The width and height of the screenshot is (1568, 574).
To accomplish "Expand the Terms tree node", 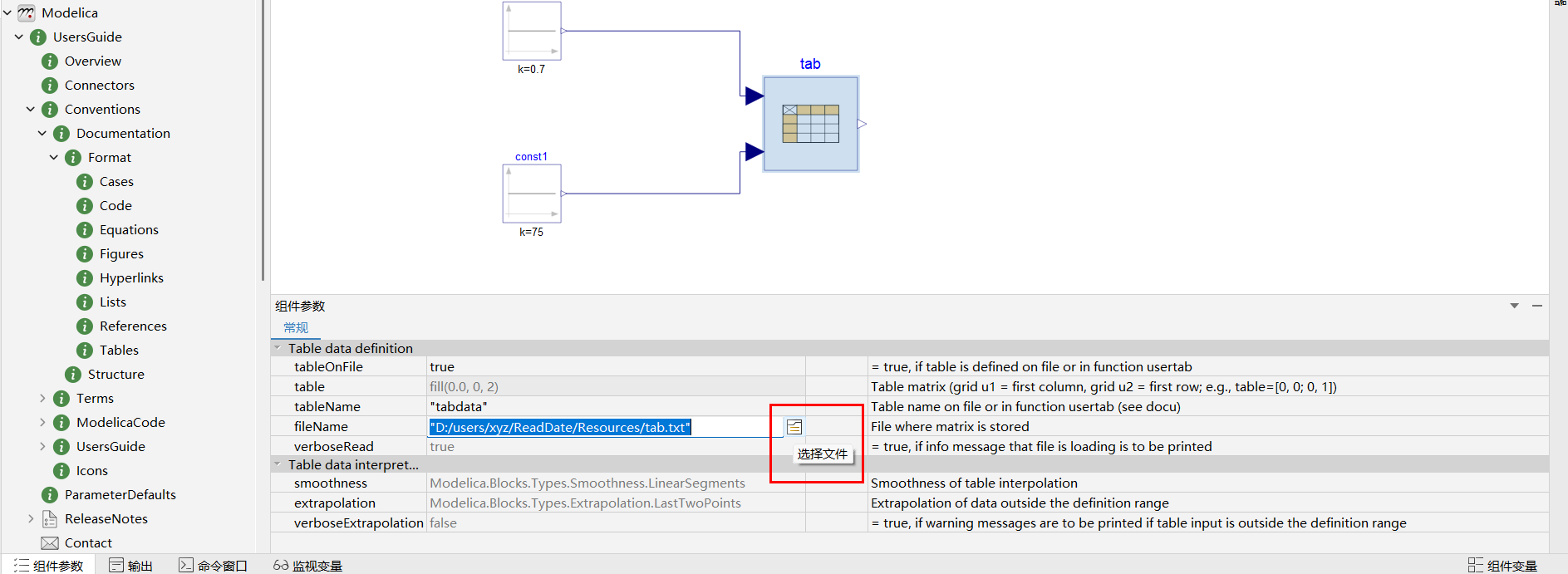I will tap(42, 399).
